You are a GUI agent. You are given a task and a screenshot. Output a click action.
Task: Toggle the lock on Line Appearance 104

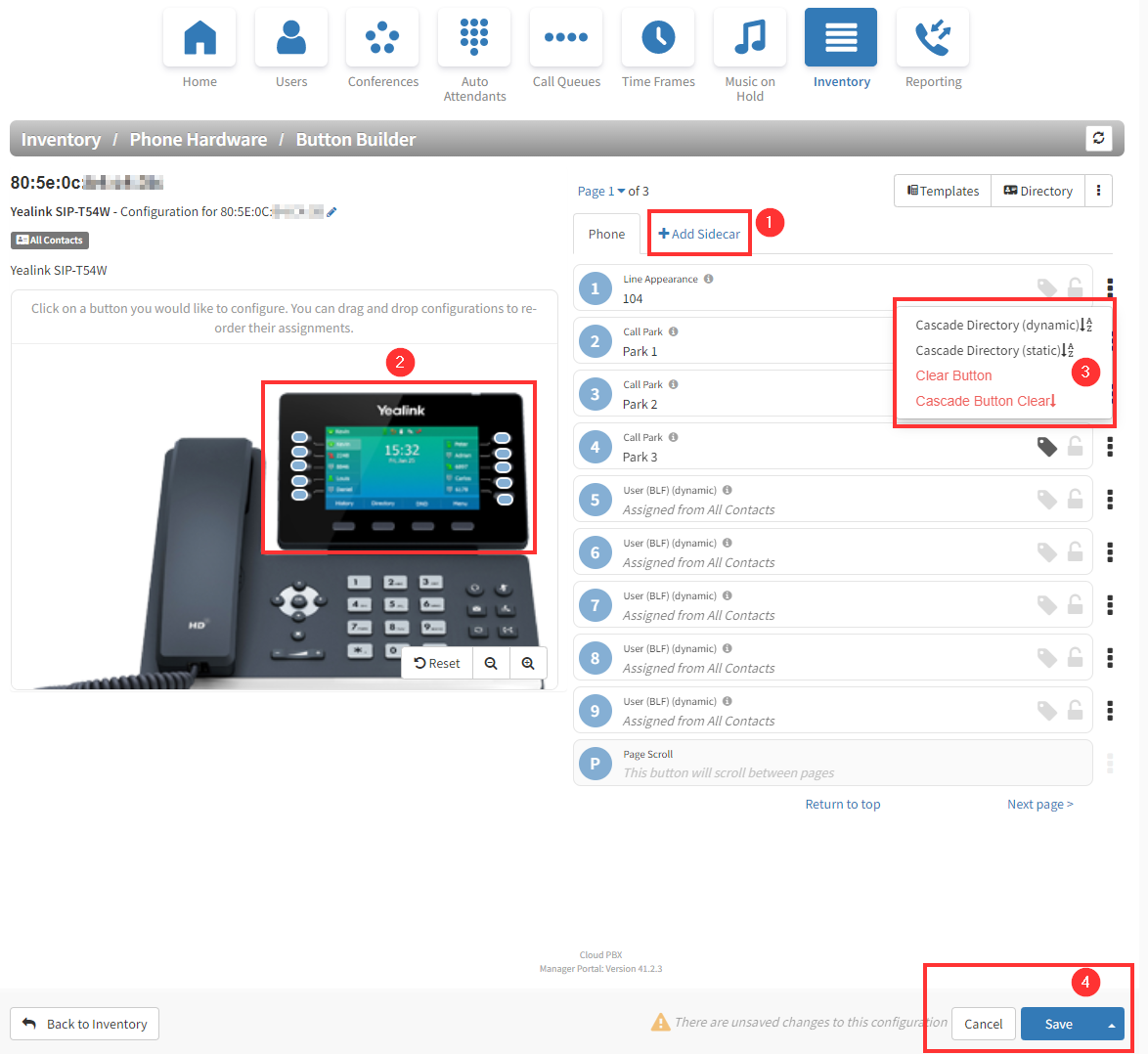[x=1075, y=287]
